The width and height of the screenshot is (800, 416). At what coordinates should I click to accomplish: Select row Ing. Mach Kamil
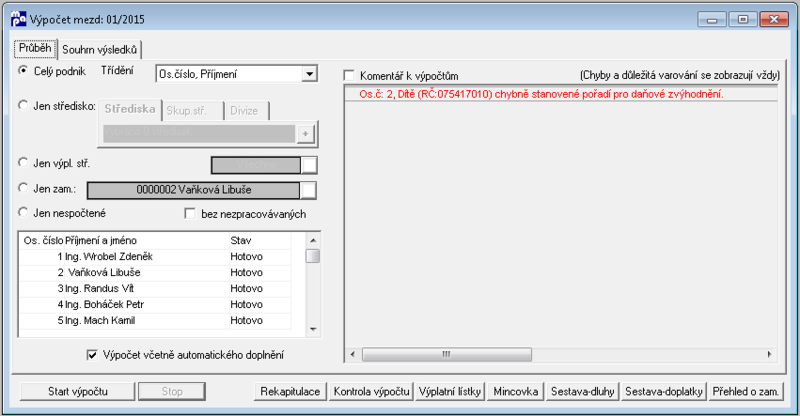pos(155,321)
